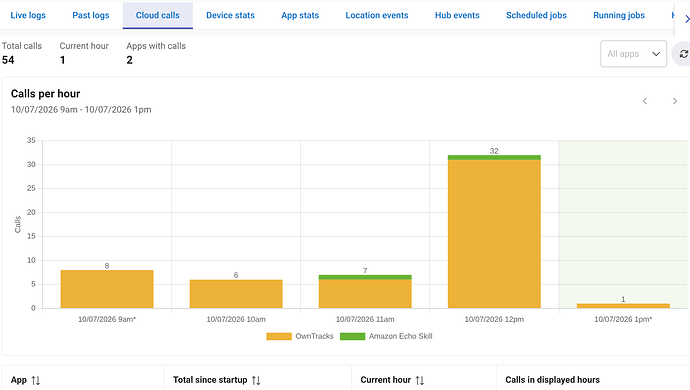Show previous hours with left chevron
This screenshot has width=690, height=390.
(x=645, y=101)
